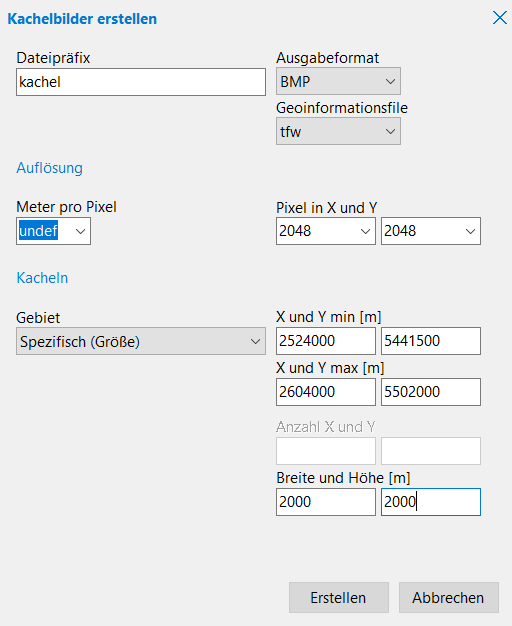Click the Breite field with 2000

326,502
